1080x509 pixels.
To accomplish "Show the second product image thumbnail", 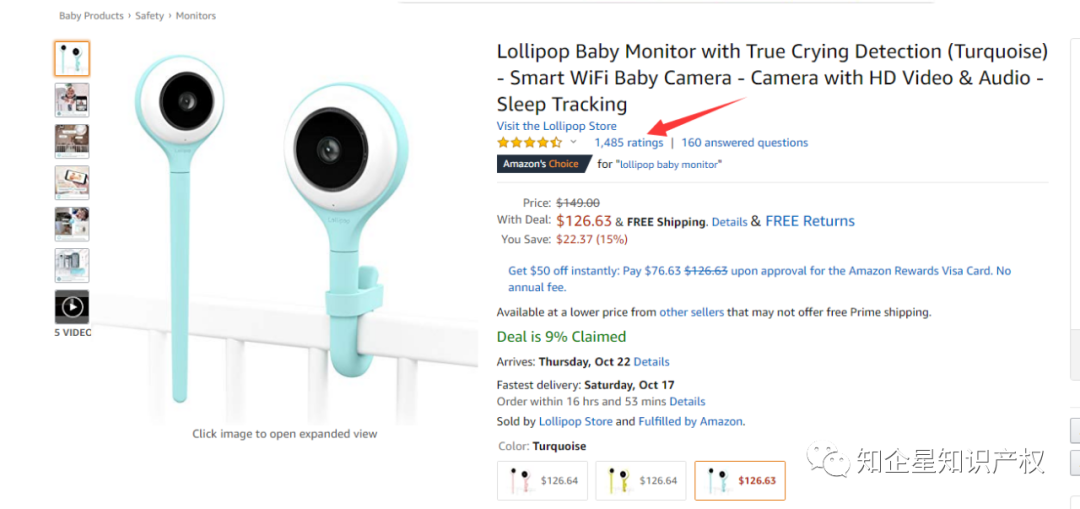I will tap(71, 100).
